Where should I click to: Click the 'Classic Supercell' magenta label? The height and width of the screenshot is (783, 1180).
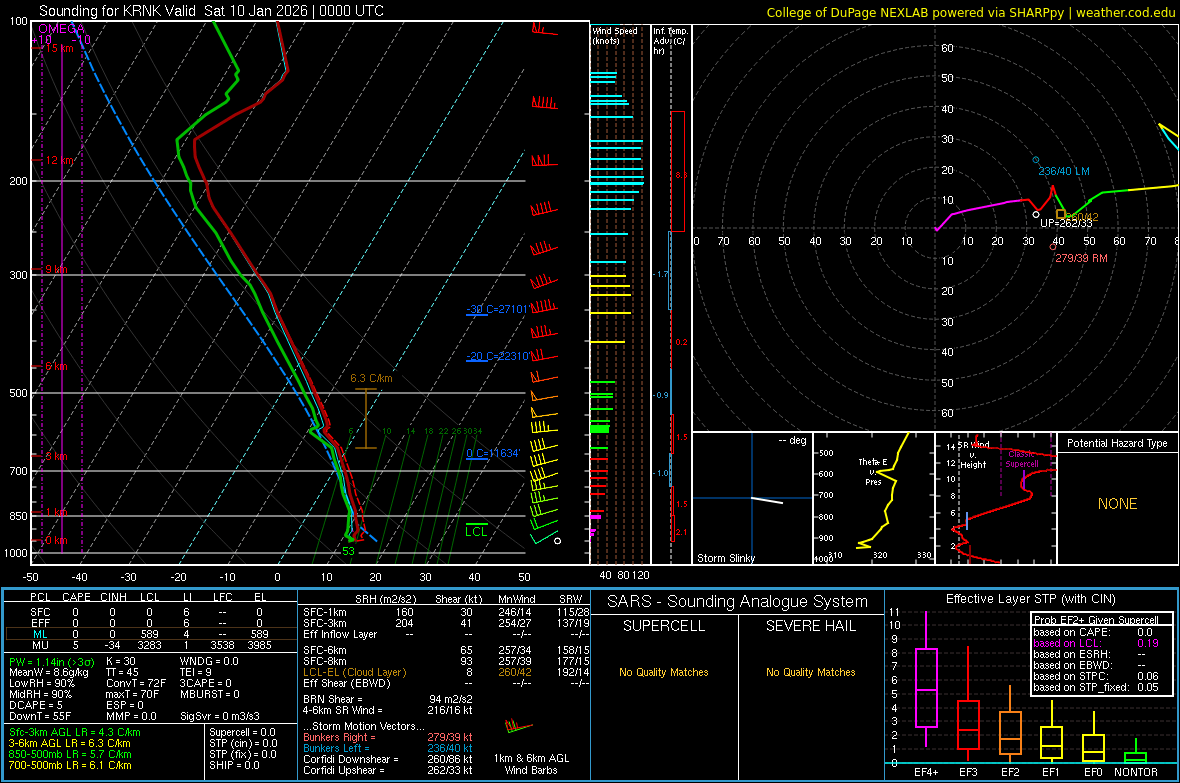pyautogui.click(x=1022, y=459)
